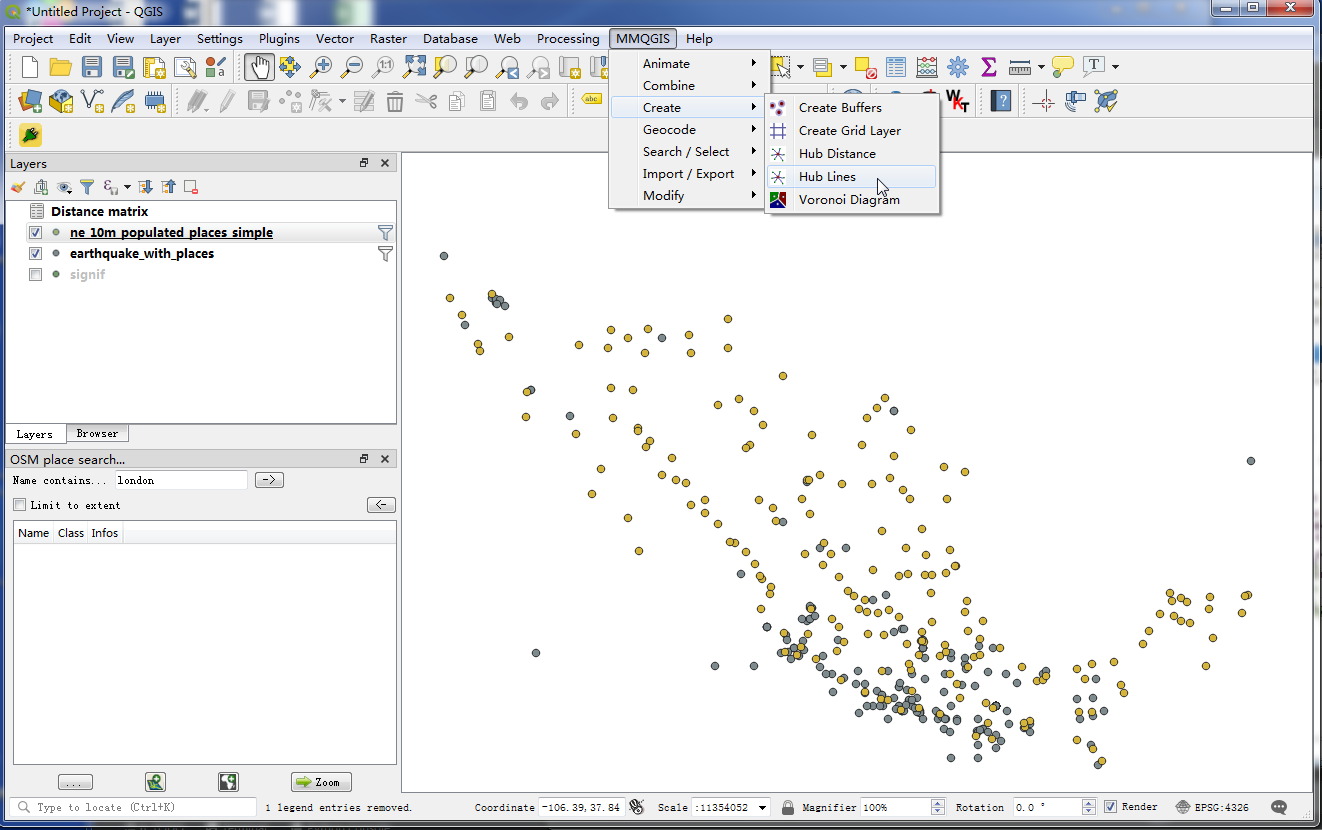Show the Statistical Summary sigma icon

click(x=989, y=67)
